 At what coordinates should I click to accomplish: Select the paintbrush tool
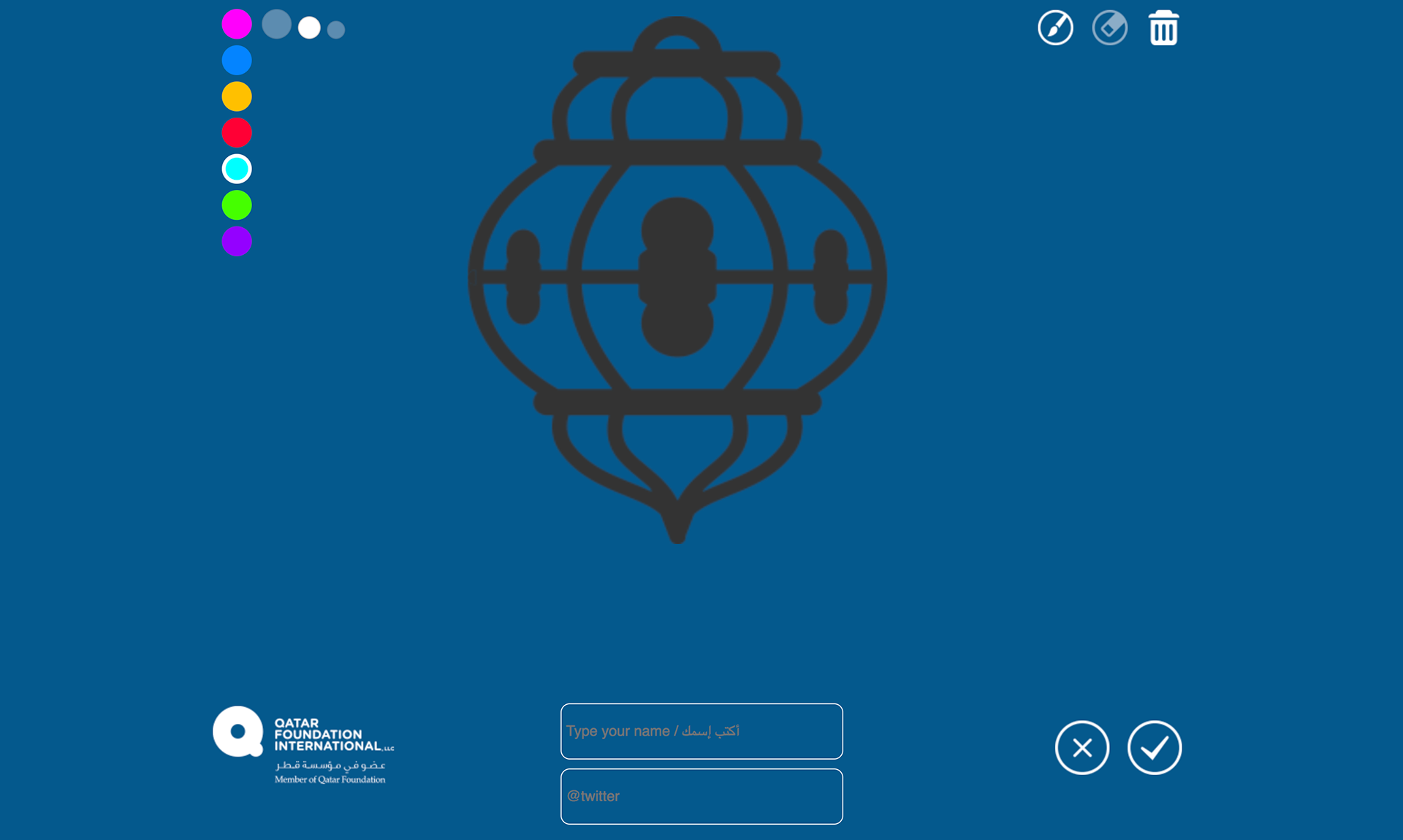click(1055, 28)
